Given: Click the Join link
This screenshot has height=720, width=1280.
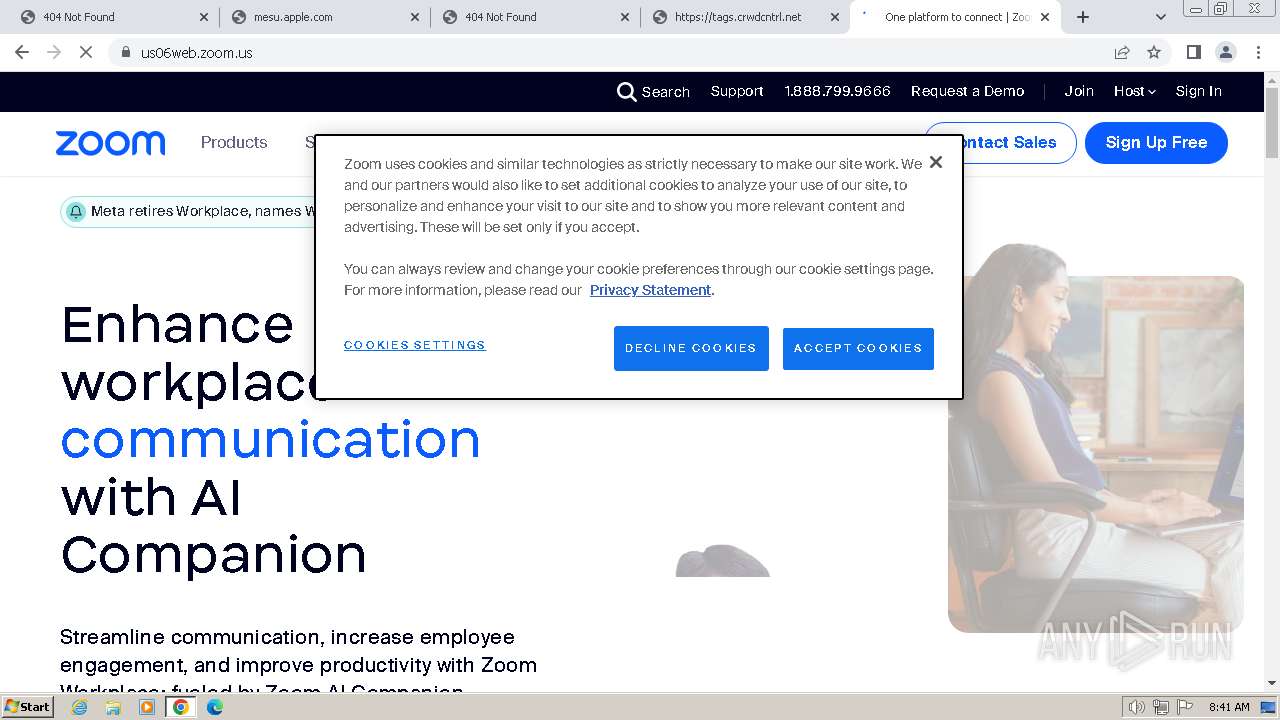Looking at the screenshot, I should click(1079, 91).
